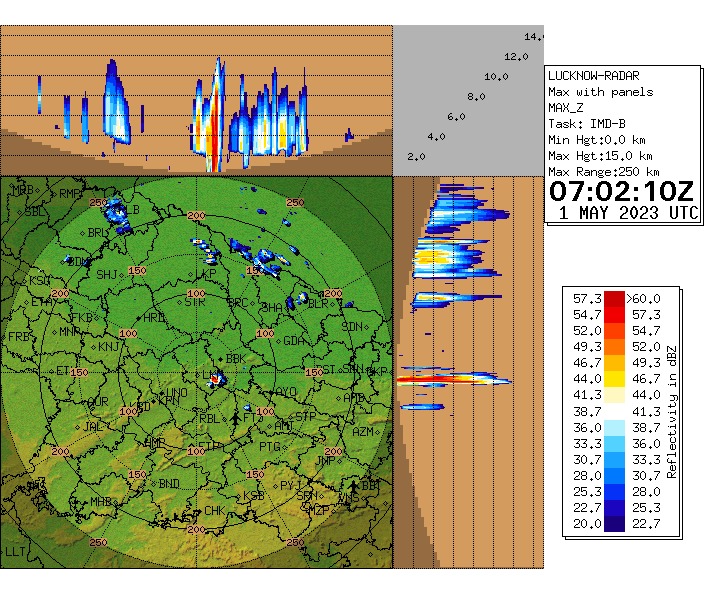Click the red storm cell at Lucknow centre
Screen dimensions: 704x594
216,380
